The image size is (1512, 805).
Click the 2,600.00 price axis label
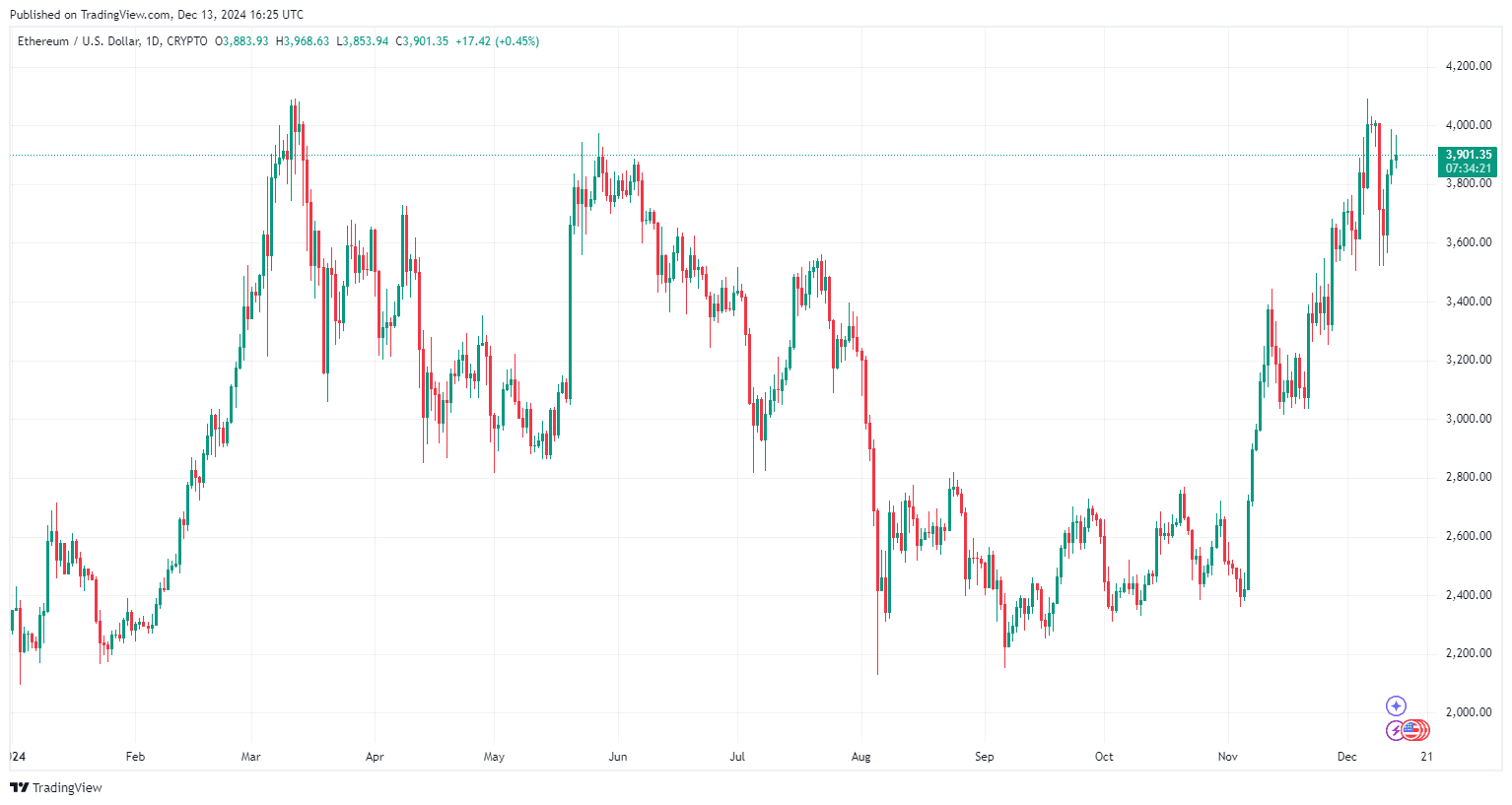click(x=1469, y=536)
